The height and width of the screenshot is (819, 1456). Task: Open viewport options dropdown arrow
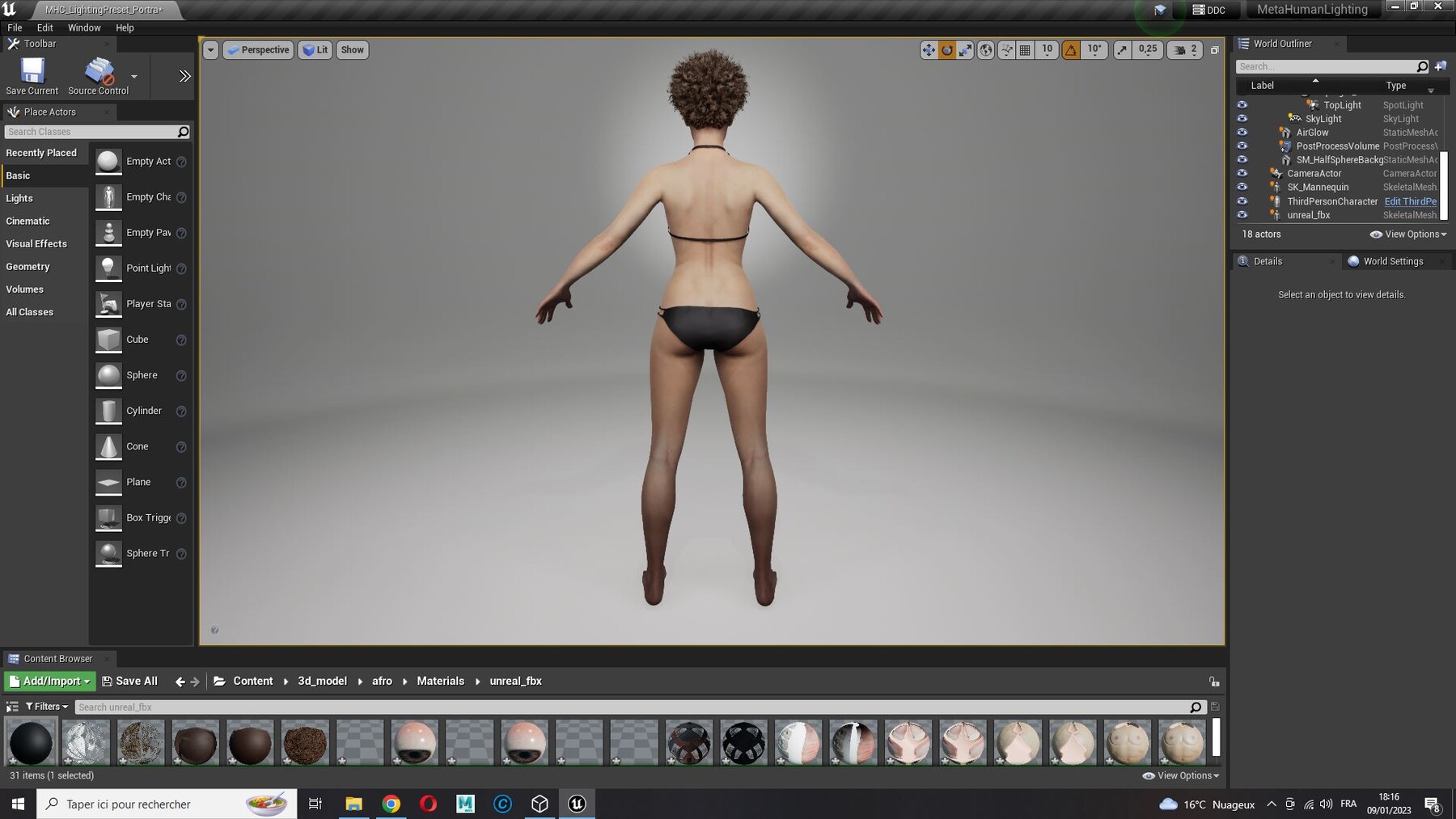point(210,50)
